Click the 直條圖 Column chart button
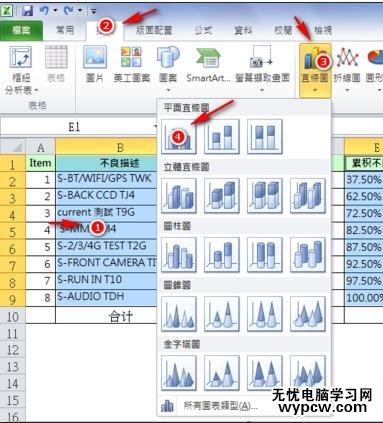Viewport: 383px width, 423px height. tap(315, 70)
